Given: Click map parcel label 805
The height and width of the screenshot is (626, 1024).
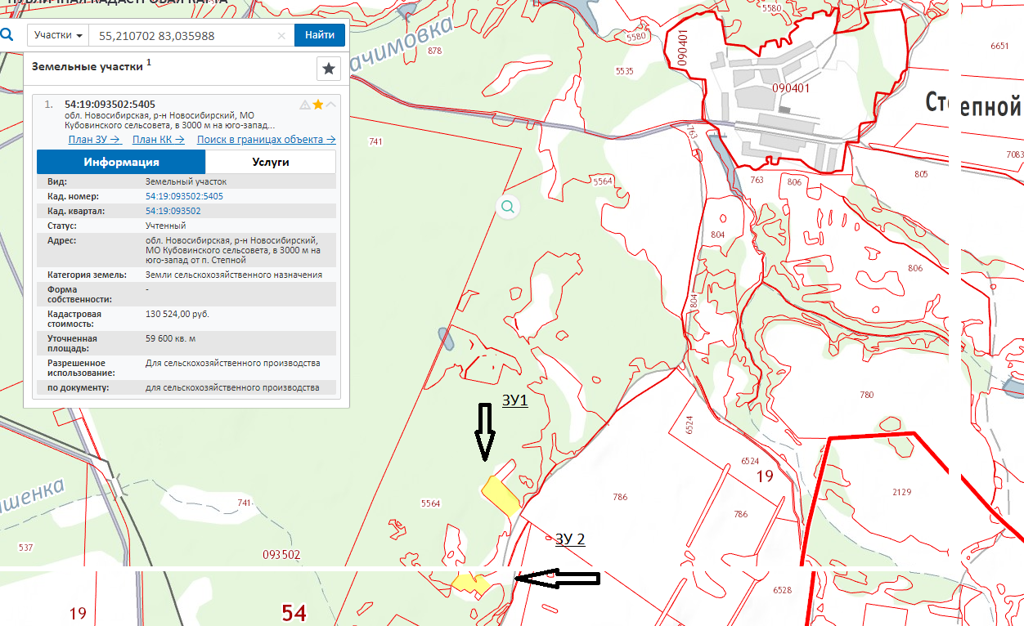Looking at the screenshot, I should point(921,174).
